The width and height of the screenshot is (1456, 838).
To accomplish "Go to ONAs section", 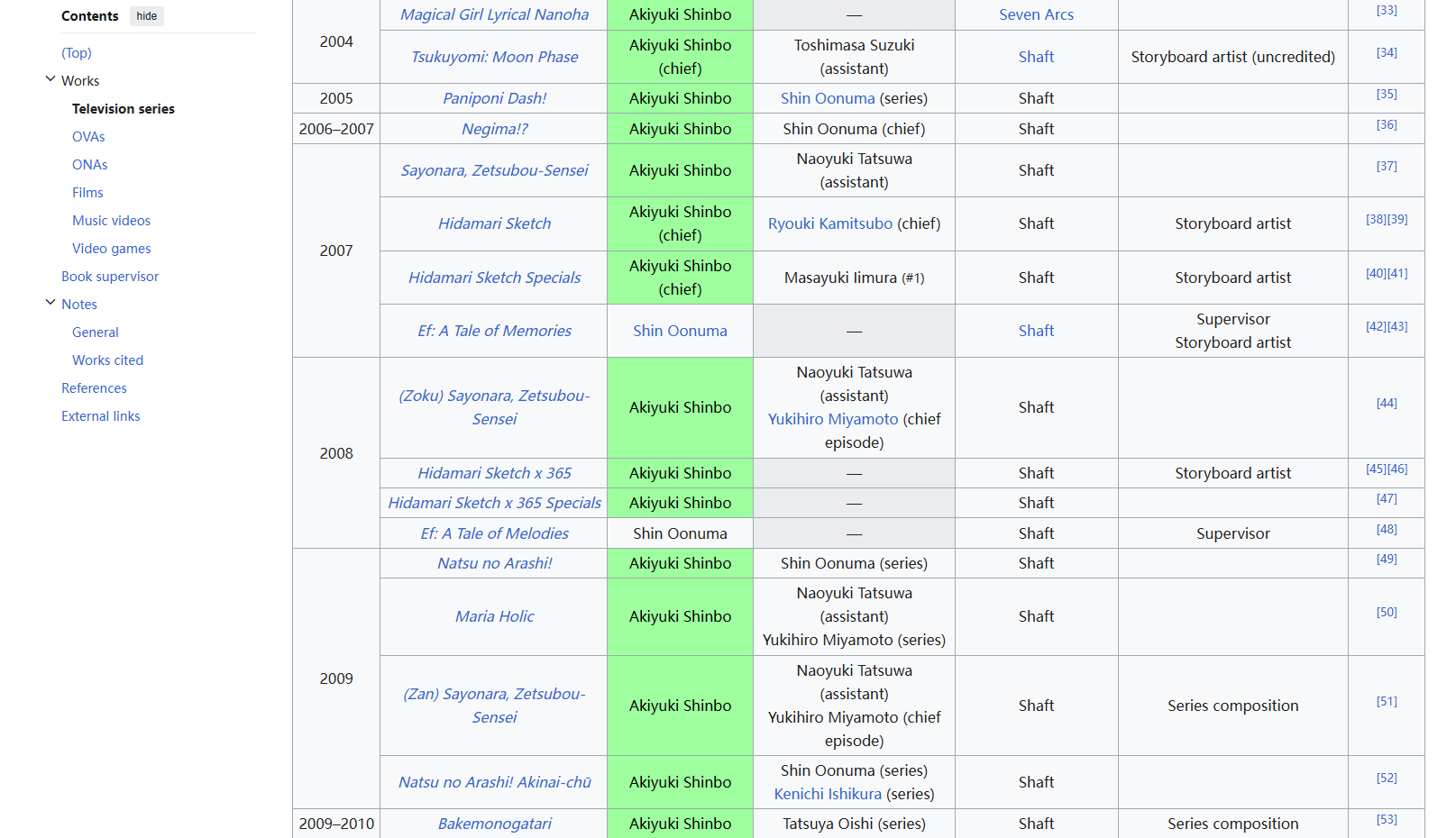I will [90, 165].
